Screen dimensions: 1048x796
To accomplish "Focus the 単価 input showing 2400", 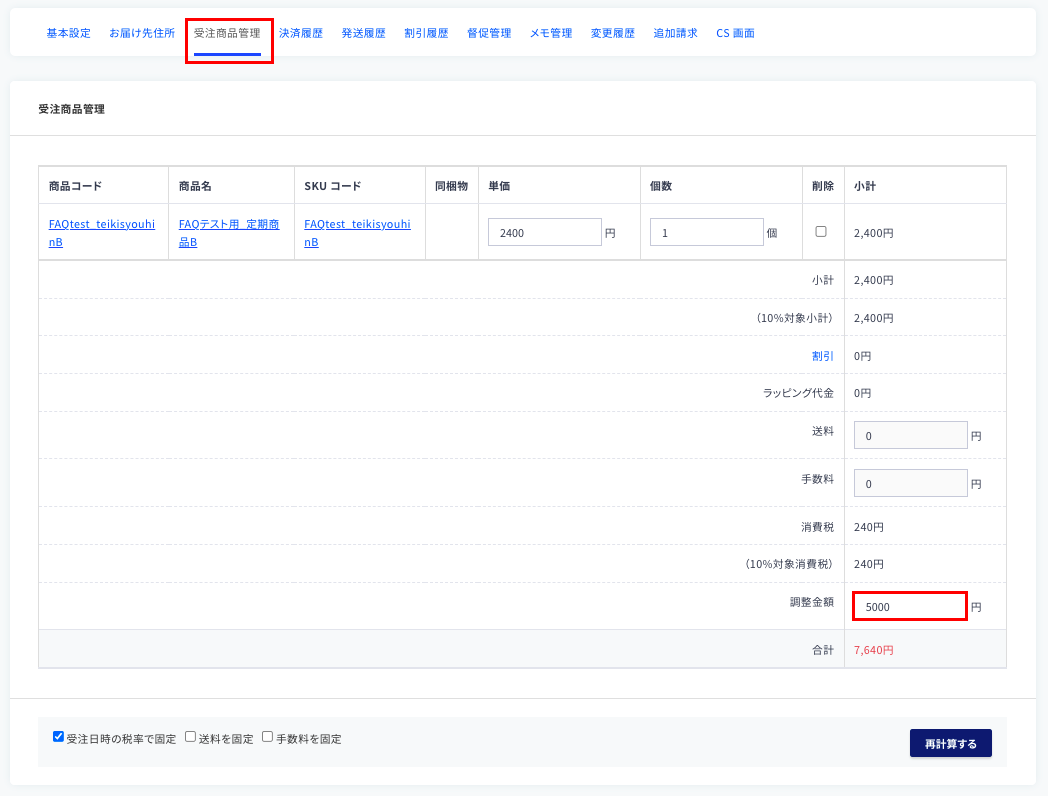I will click(545, 232).
